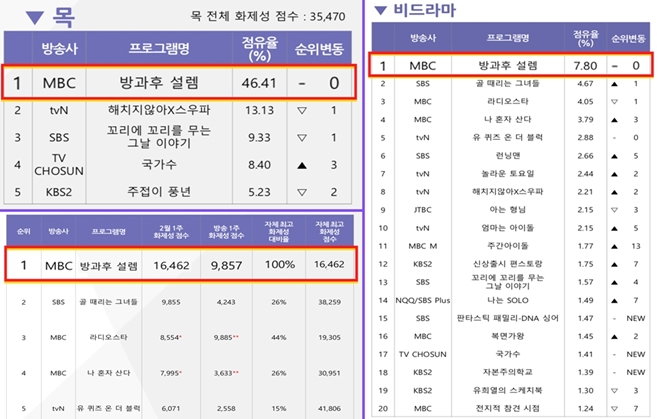The width and height of the screenshot is (658, 419).
Task: Click the up arrow in the 런닝맨 row
Action: tap(612, 156)
